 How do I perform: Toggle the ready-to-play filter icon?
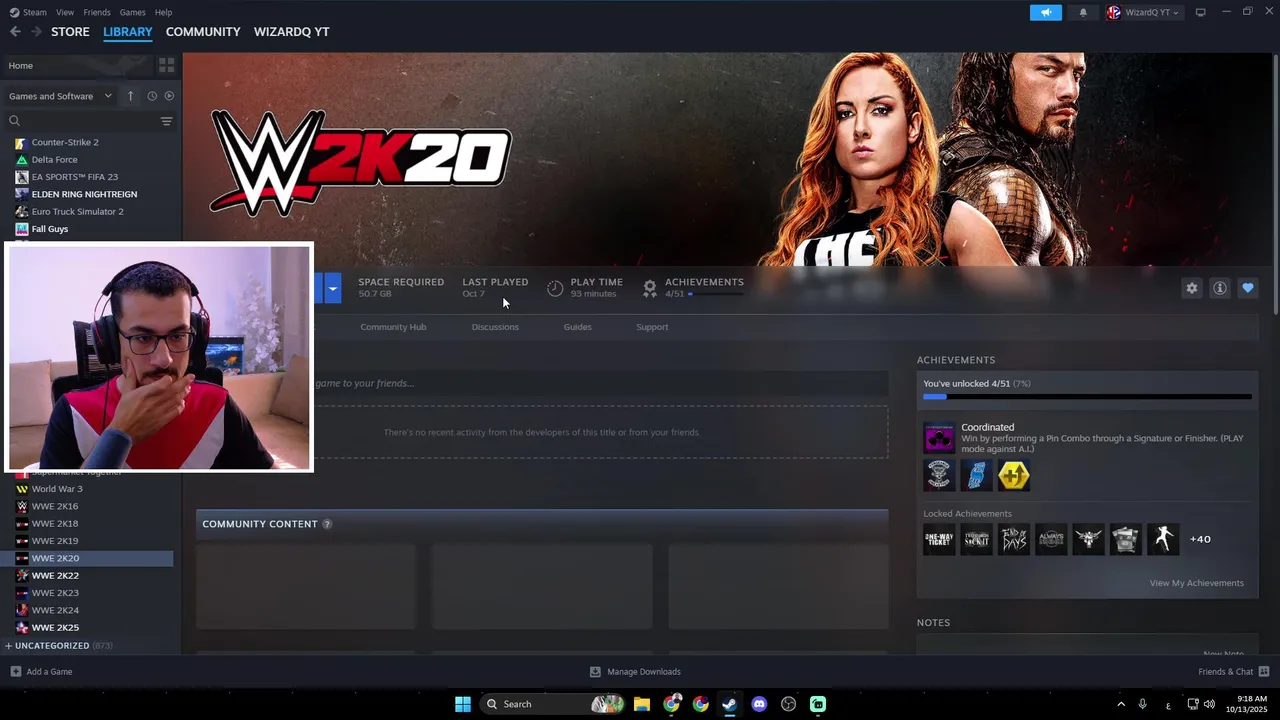169,96
